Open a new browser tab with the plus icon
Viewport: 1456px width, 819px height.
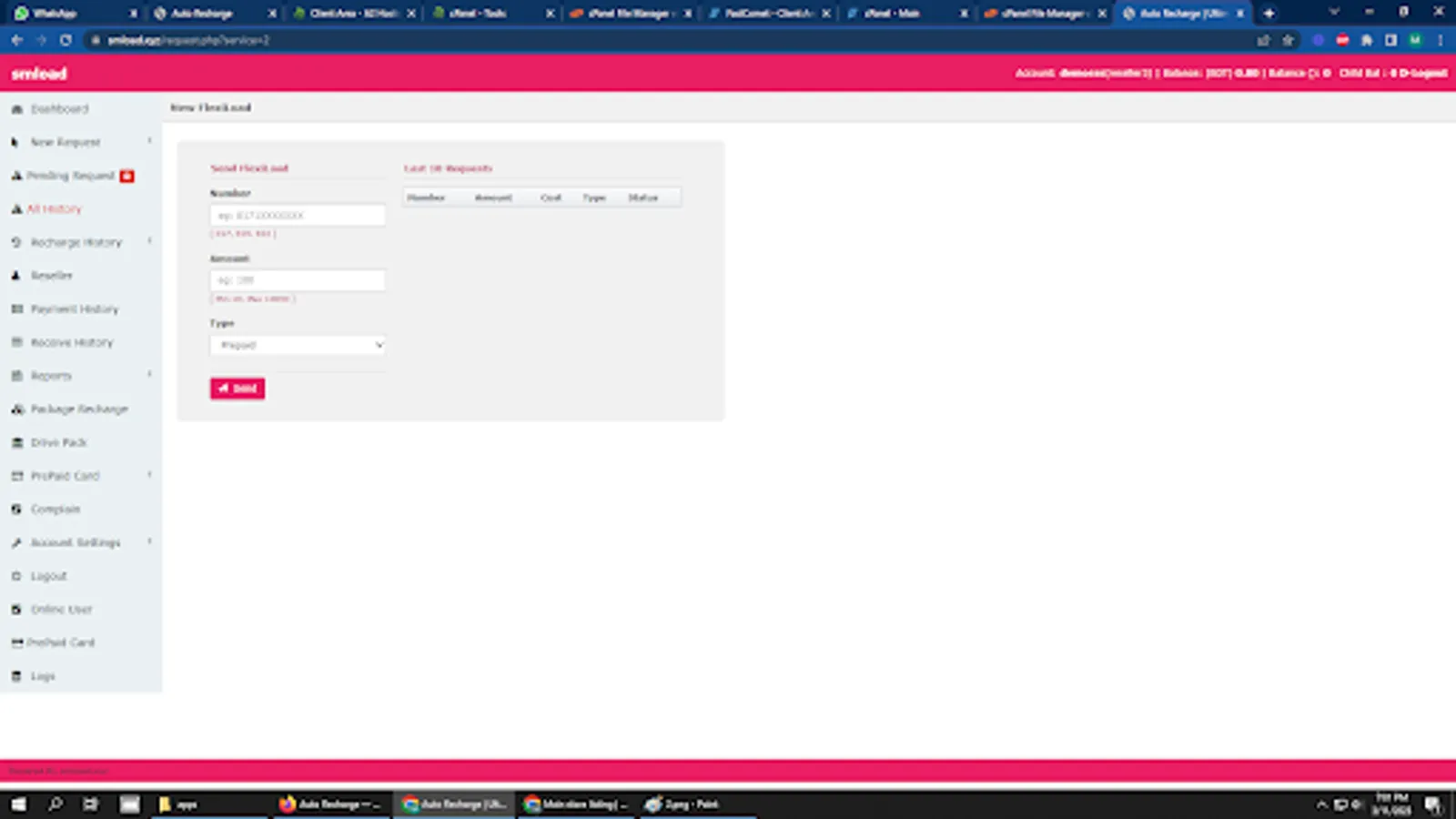tap(1269, 13)
